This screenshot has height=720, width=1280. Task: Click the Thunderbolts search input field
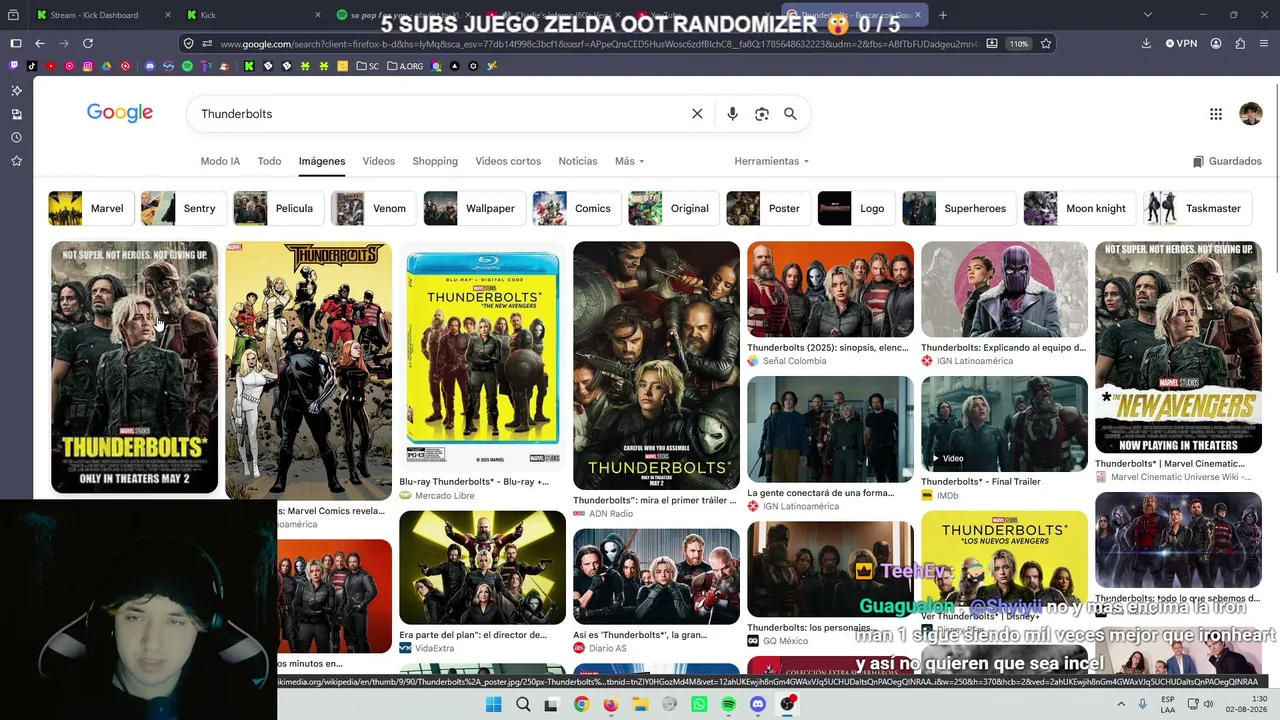(x=440, y=114)
